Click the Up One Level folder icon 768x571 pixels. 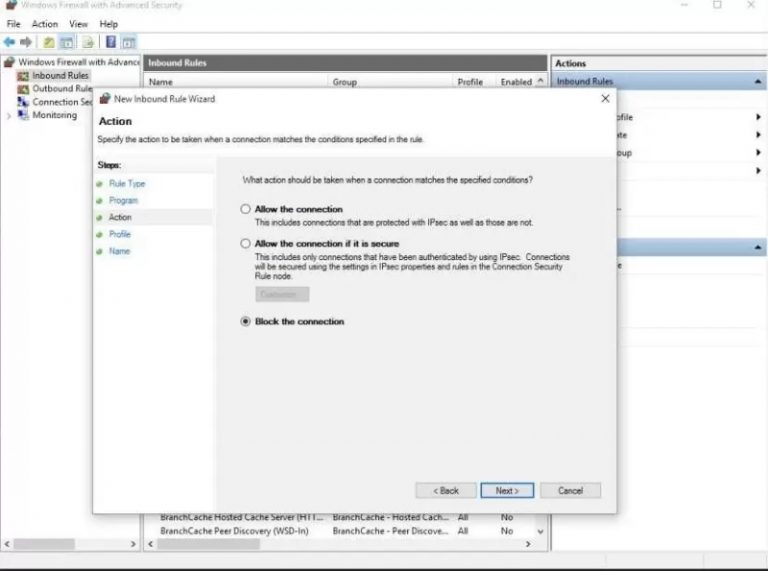click(48, 42)
